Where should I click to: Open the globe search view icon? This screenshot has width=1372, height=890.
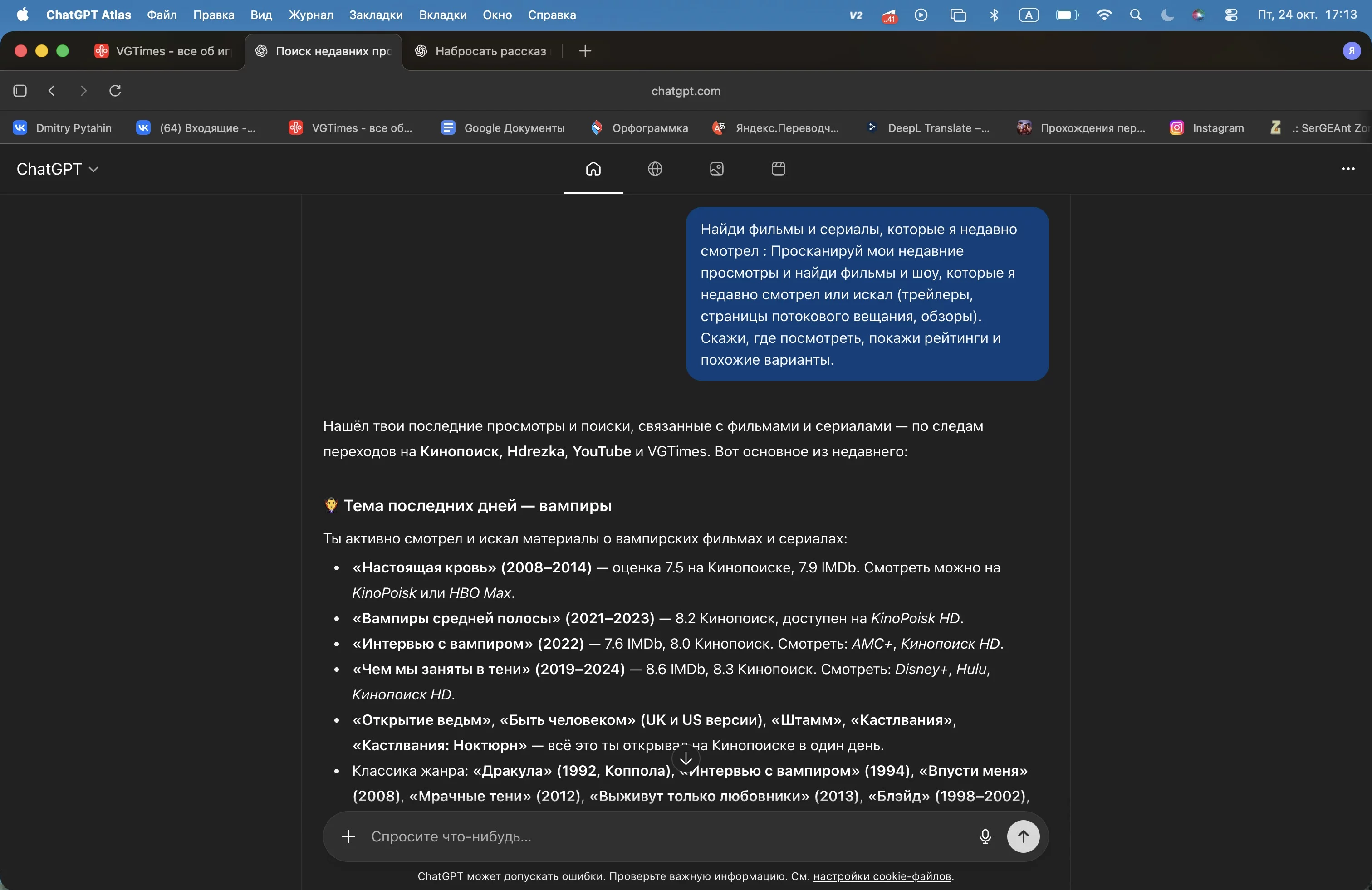[x=655, y=169]
